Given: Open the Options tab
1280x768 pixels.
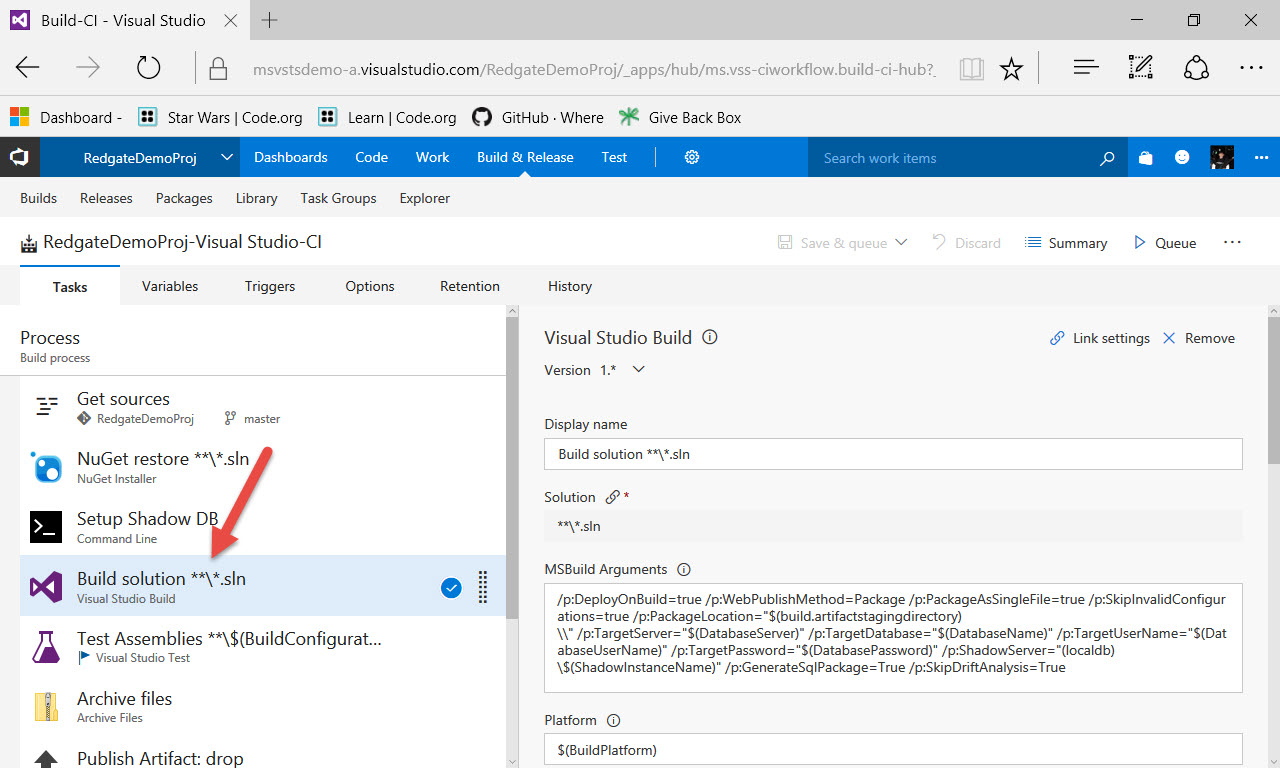Looking at the screenshot, I should 370,286.
